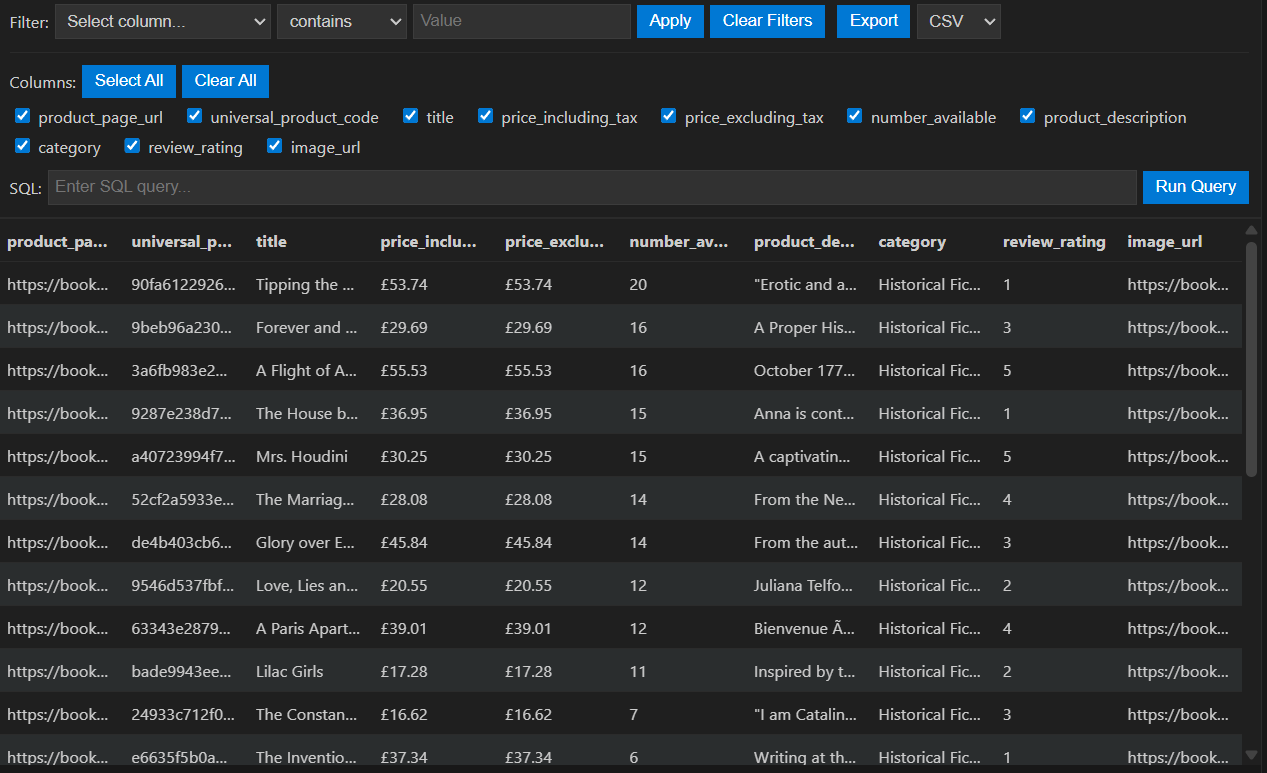The width and height of the screenshot is (1267, 773).
Task: Toggle the number_available column checkbox
Action: click(855, 117)
